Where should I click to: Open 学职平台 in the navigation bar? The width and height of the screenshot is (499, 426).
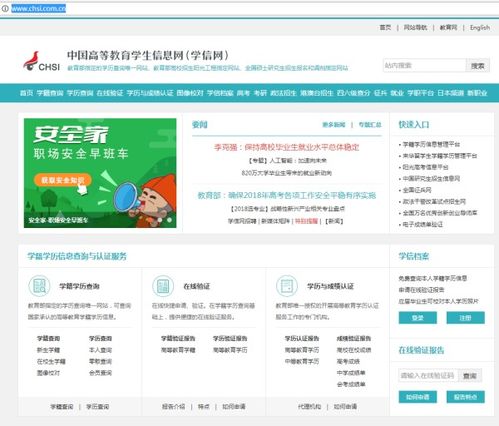click(x=421, y=93)
